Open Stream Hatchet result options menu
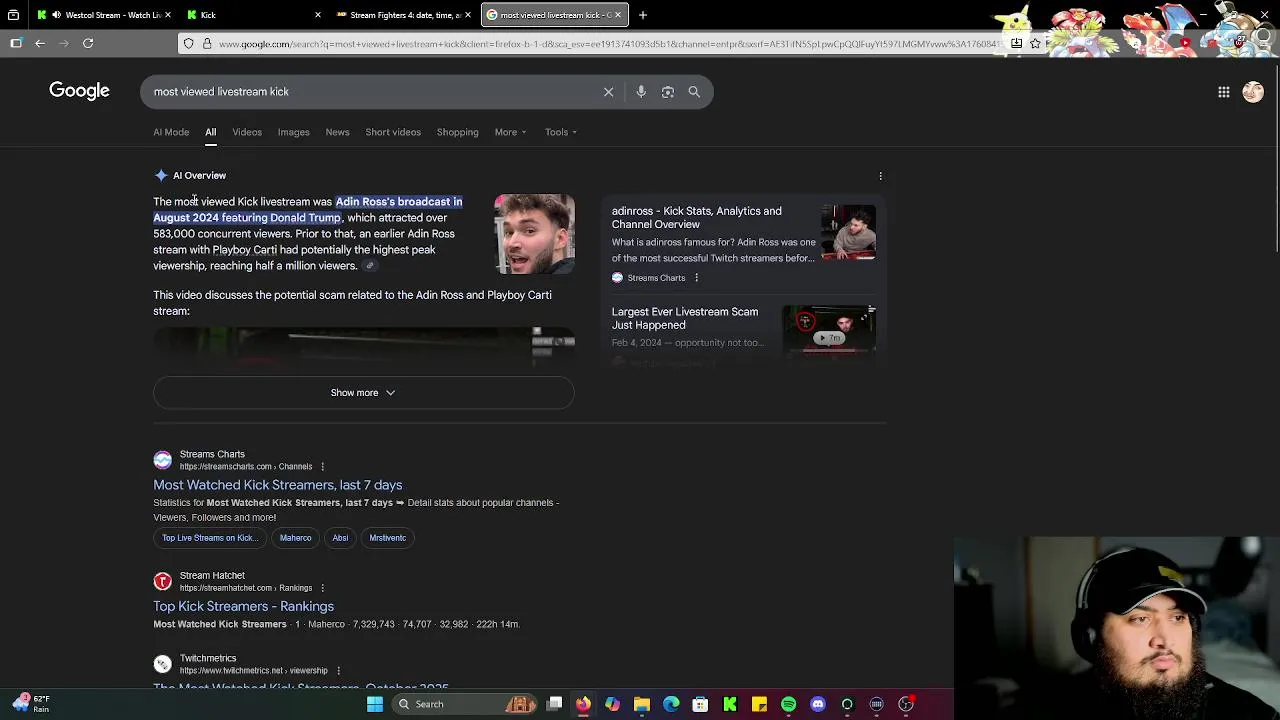This screenshot has height=720, width=1280. click(x=322, y=588)
